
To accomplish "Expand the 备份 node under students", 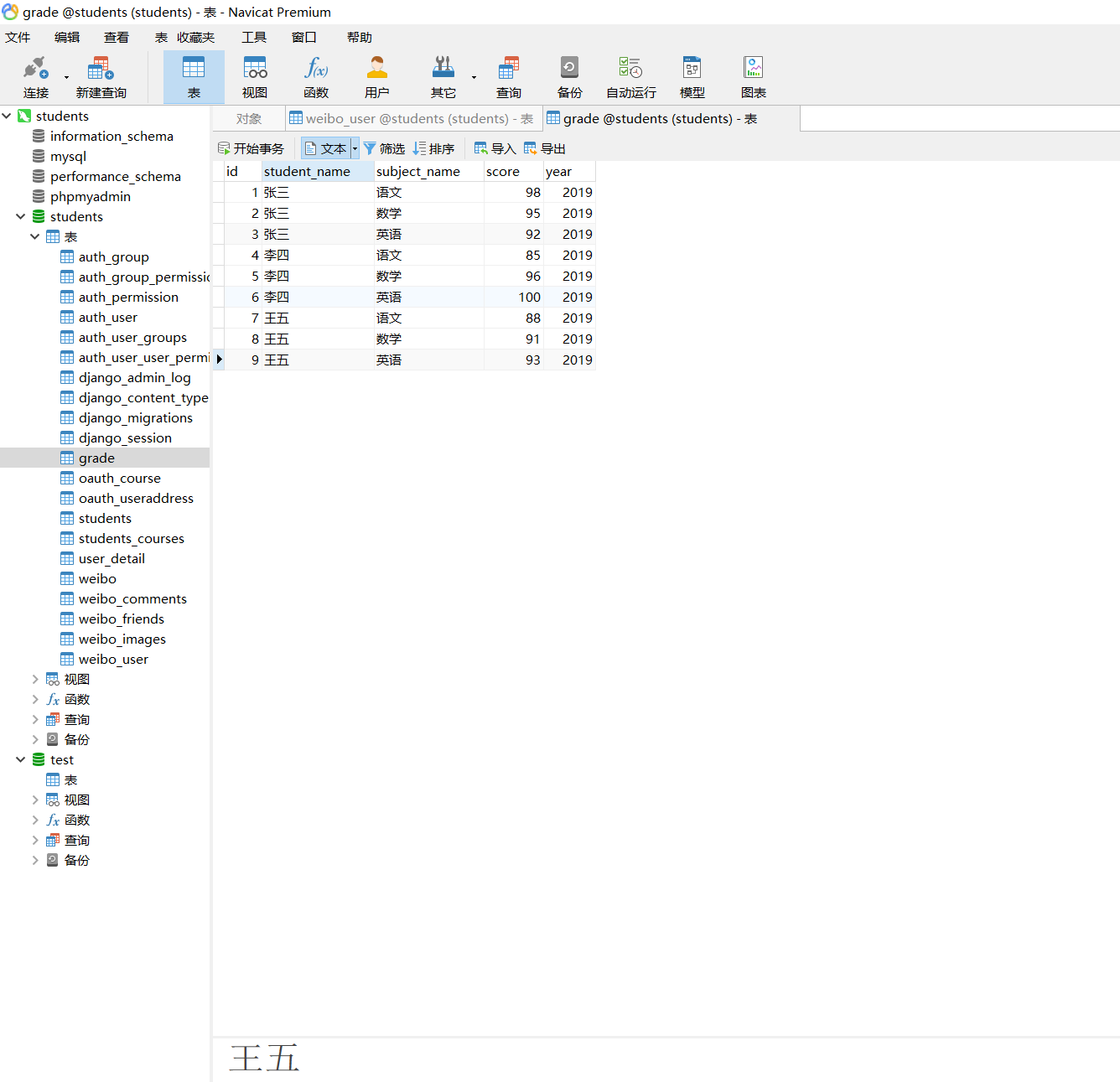I will [x=35, y=739].
